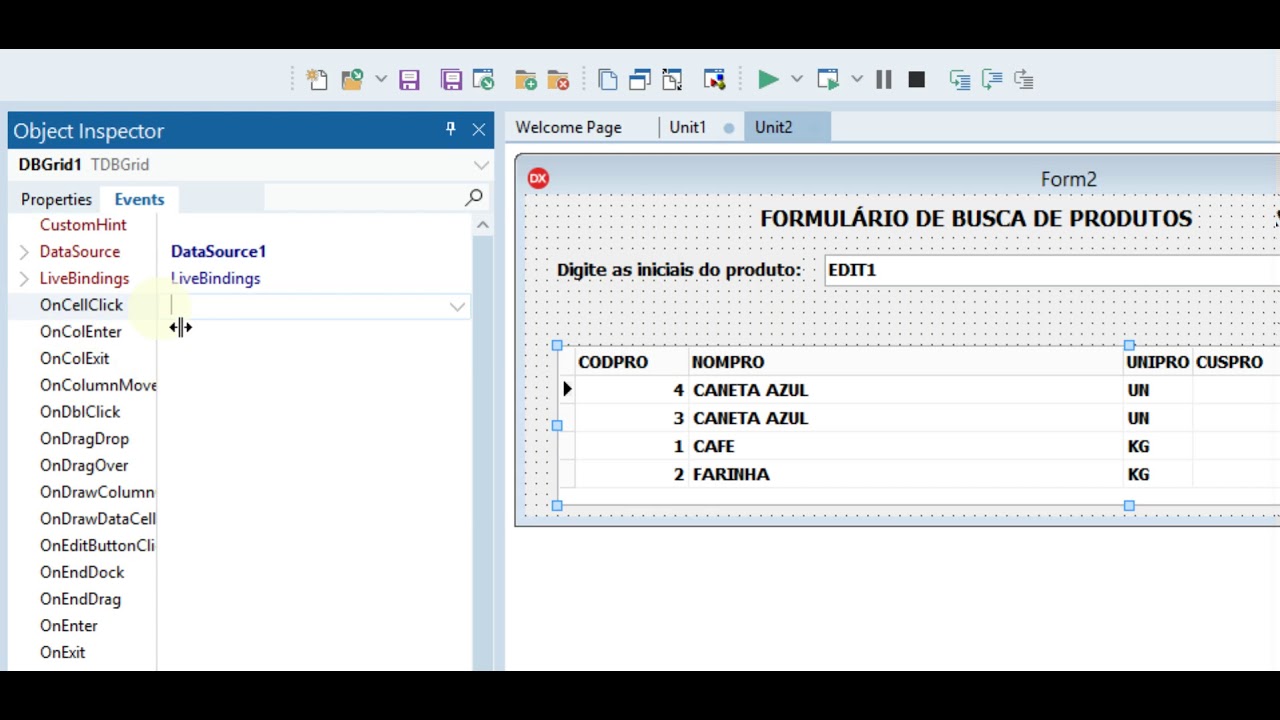The image size is (1280, 720).
Task: Switch to the Properties tab
Action: tap(56, 199)
